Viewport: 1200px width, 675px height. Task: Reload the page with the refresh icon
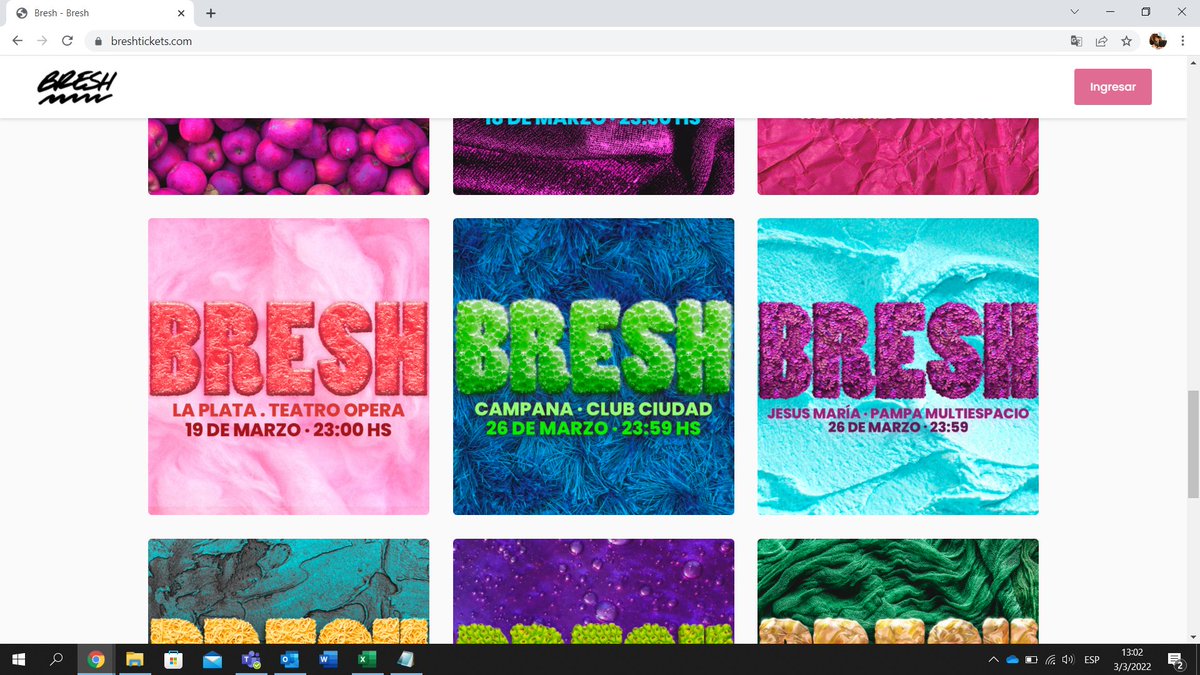click(67, 41)
